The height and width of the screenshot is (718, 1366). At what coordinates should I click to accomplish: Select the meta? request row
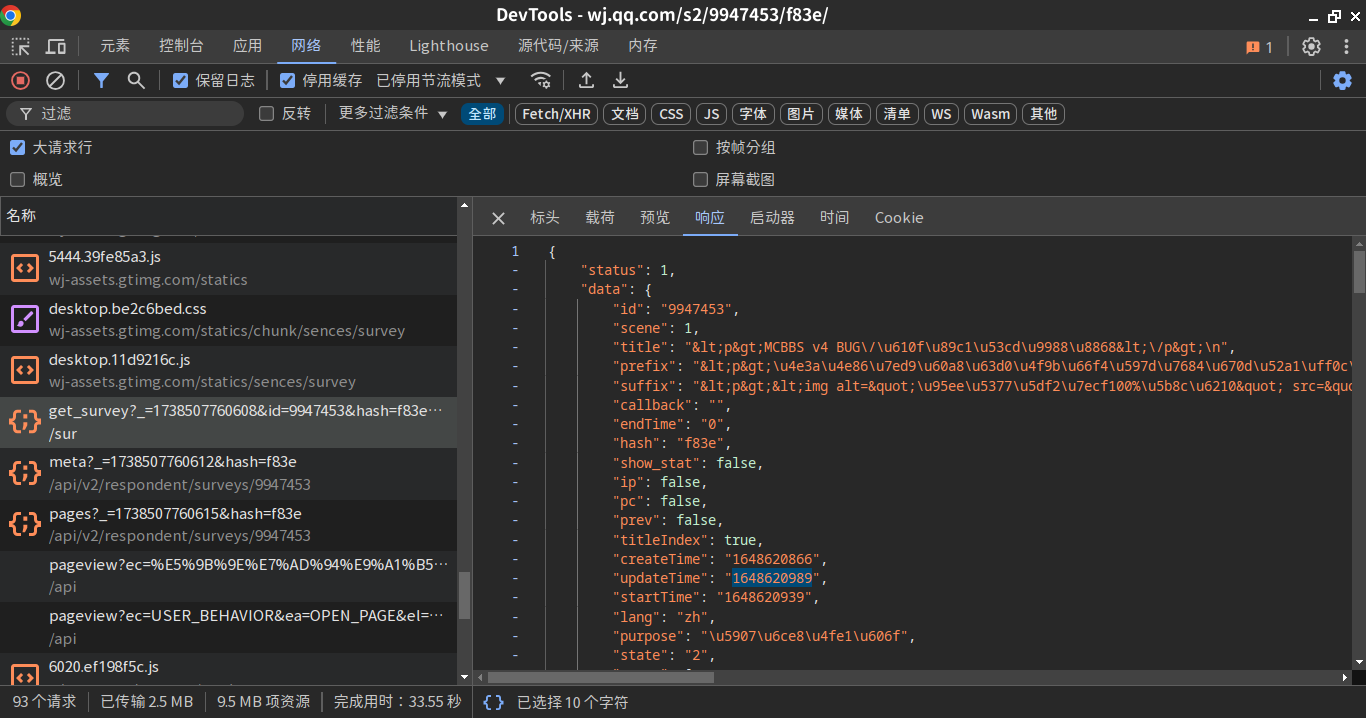pos(228,473)
